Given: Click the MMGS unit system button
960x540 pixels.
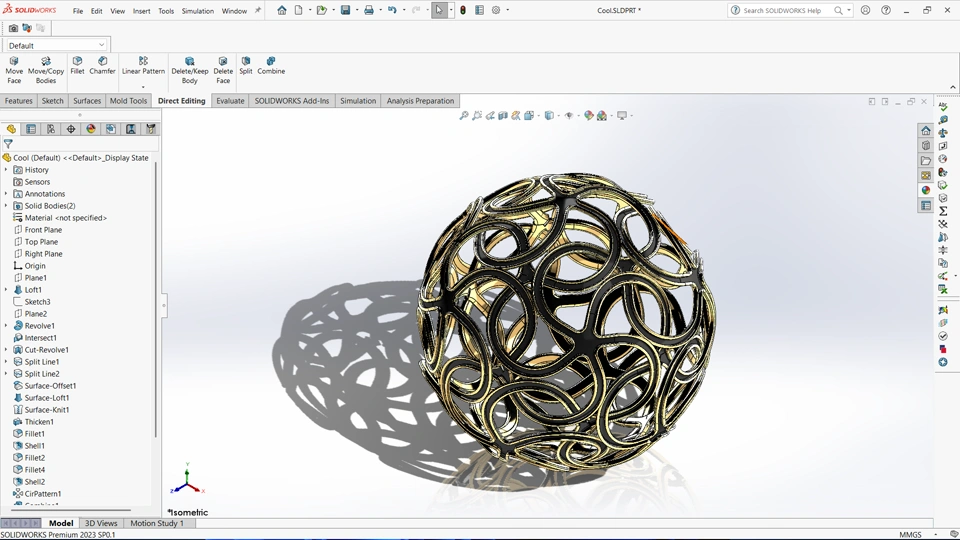Looking at the screenshot, I should pyautogui.click(x=910, y=535).
